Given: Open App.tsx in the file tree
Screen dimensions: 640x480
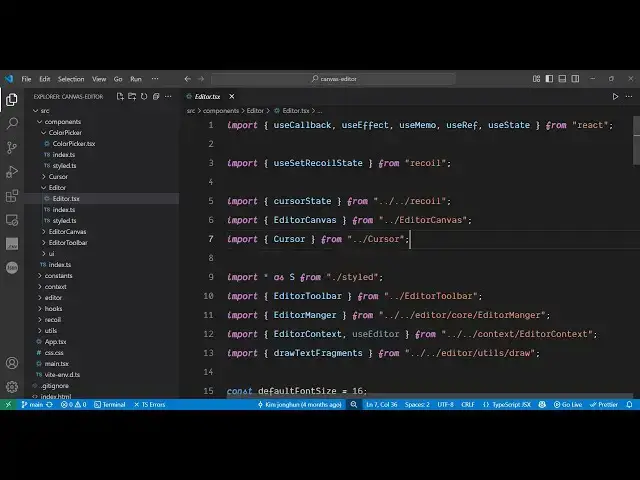Looking at the screenshot, I should pos(55,342).
